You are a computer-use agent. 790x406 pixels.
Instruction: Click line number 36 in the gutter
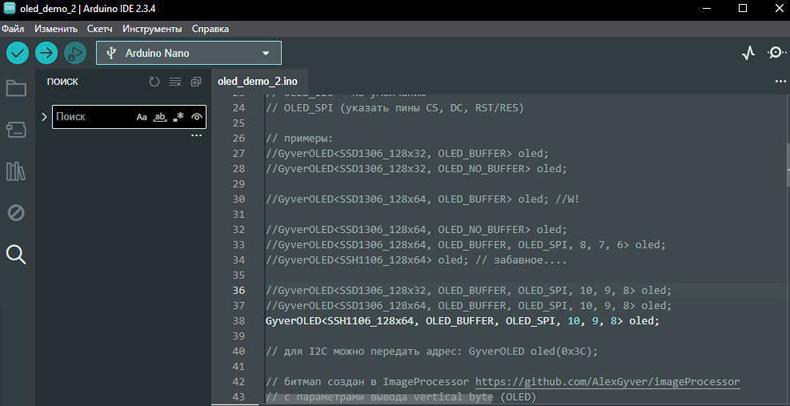(x=239, y=291)
